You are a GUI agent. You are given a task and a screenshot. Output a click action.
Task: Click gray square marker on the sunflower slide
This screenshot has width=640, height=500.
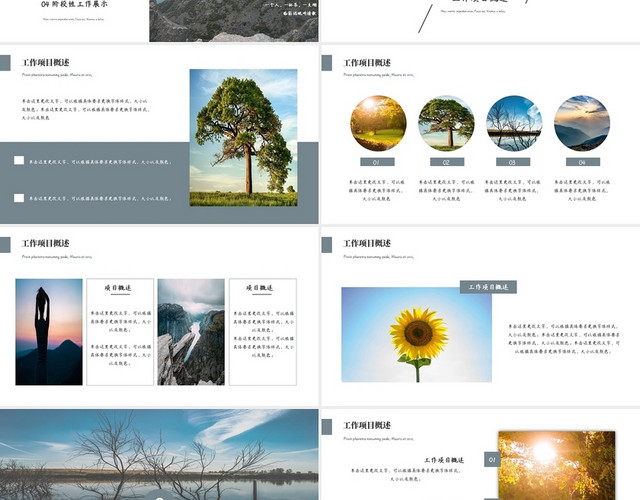pyautogui.click(x=327, y=245)
